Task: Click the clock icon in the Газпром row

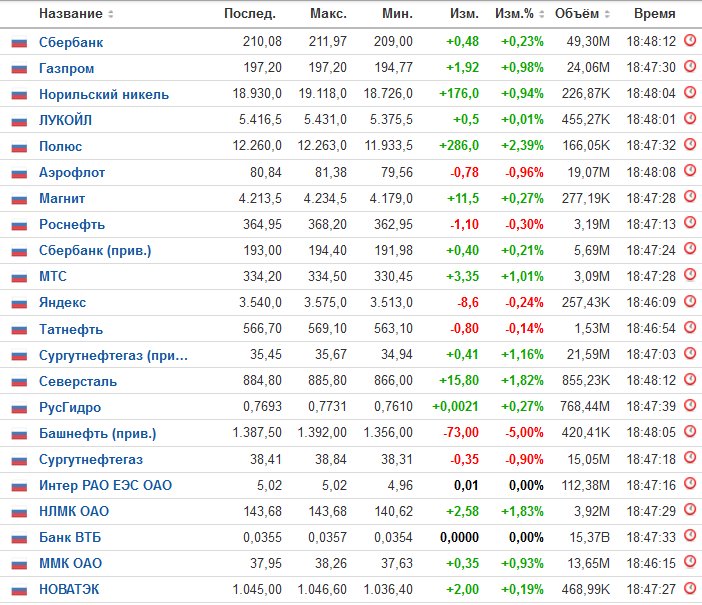Action: [x=690, y=67]
